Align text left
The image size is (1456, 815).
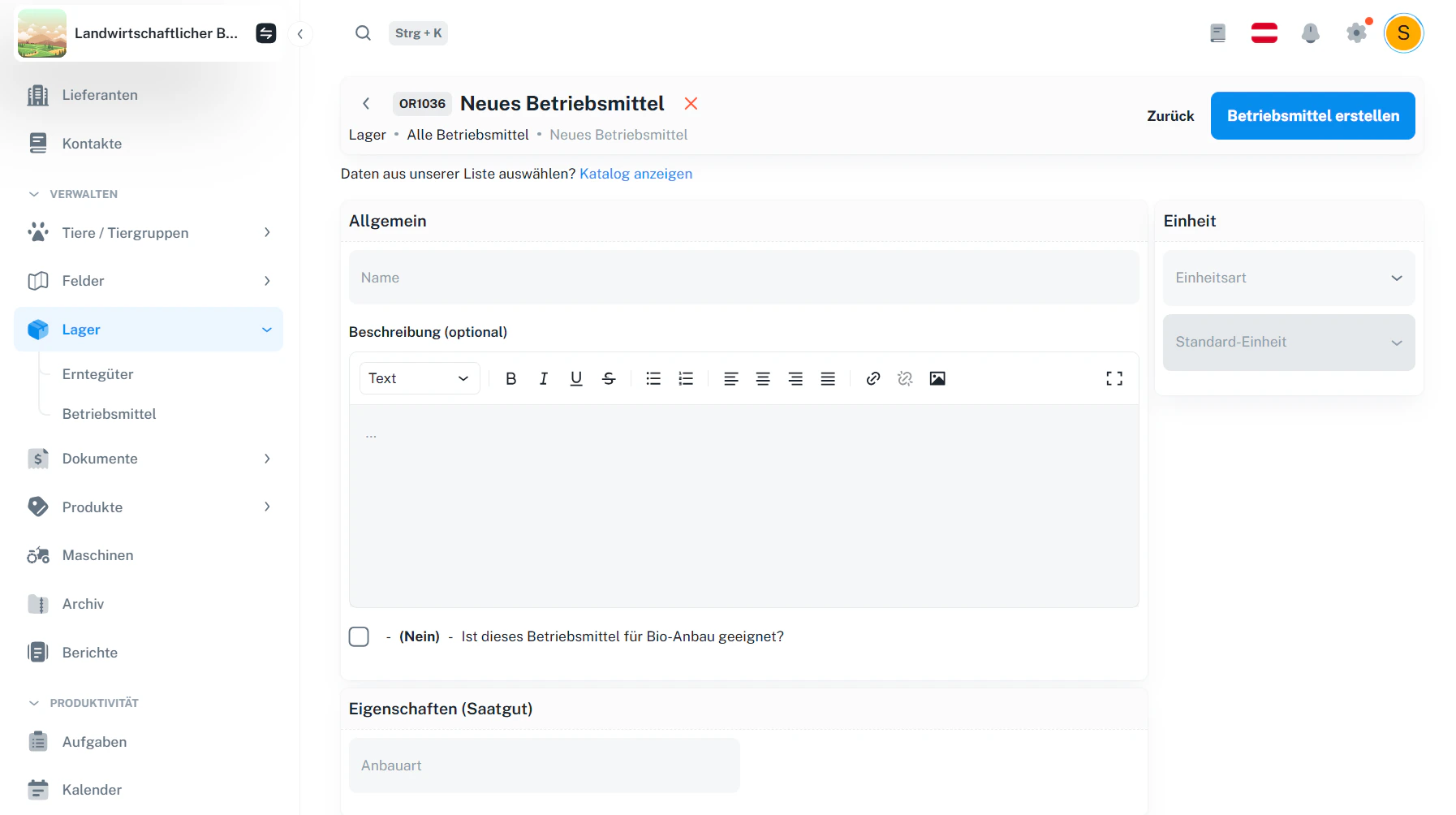(x=730, y=378)
